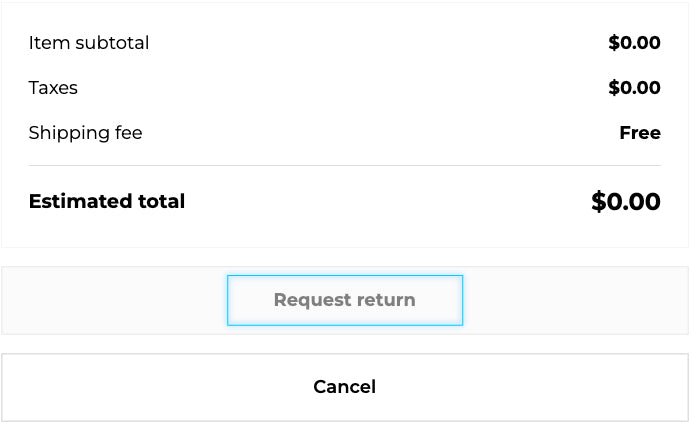The height and width of the screenshot is (423, 691).
Task: Click the bold "Estimated total" label
Action: coord(107,201)
